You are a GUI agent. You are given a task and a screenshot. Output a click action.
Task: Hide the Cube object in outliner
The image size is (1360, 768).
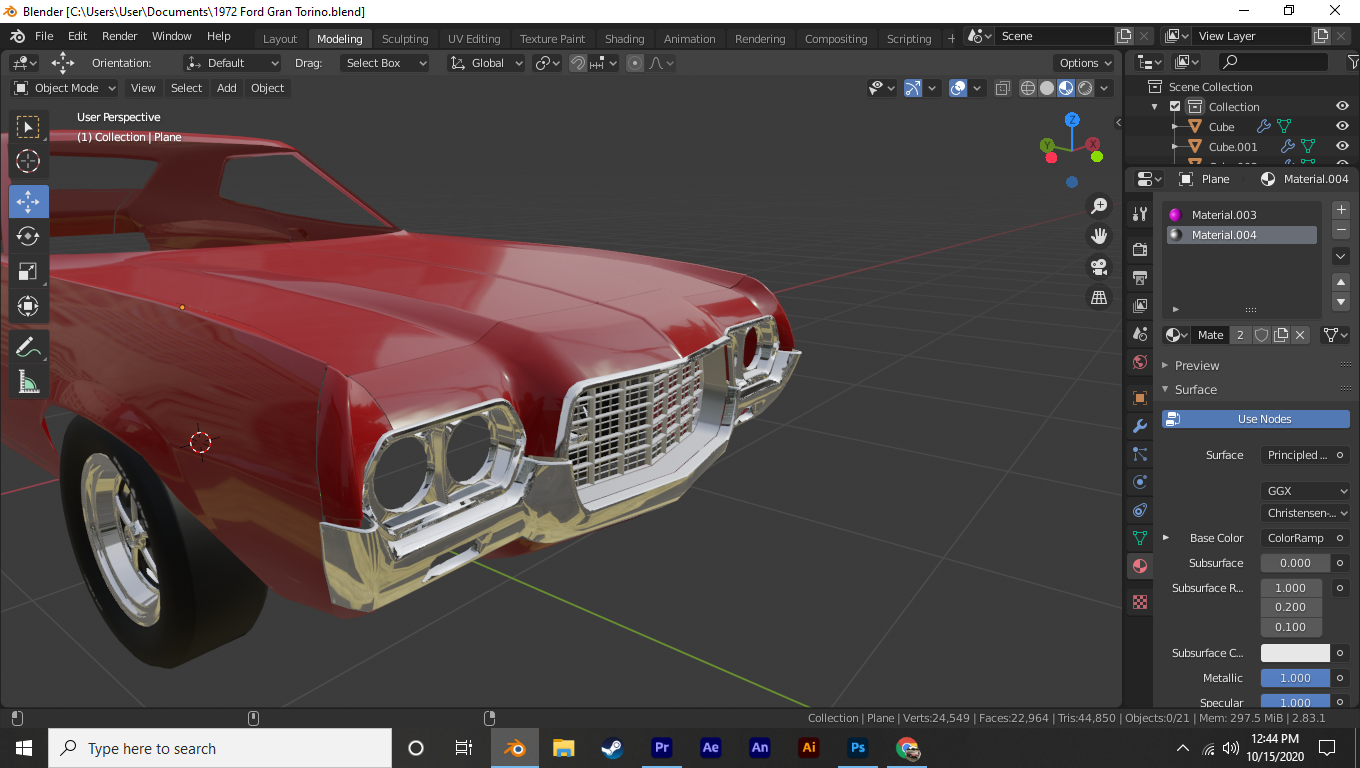(x=1342, y=127)
